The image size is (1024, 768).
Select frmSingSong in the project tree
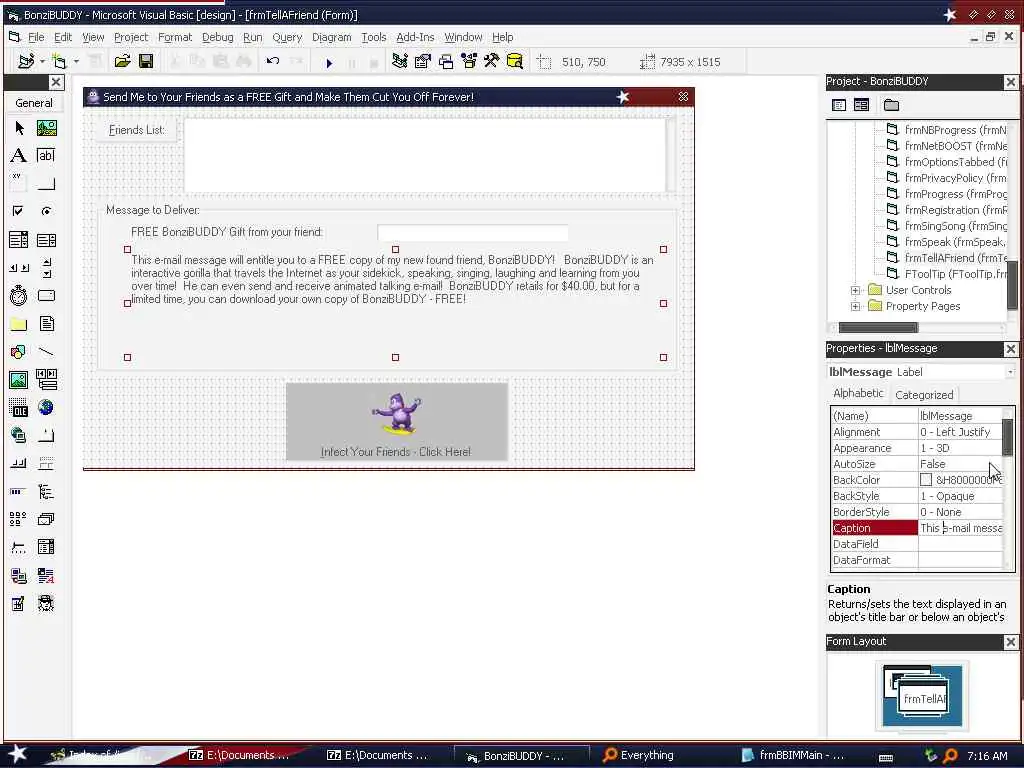(946, 226)
